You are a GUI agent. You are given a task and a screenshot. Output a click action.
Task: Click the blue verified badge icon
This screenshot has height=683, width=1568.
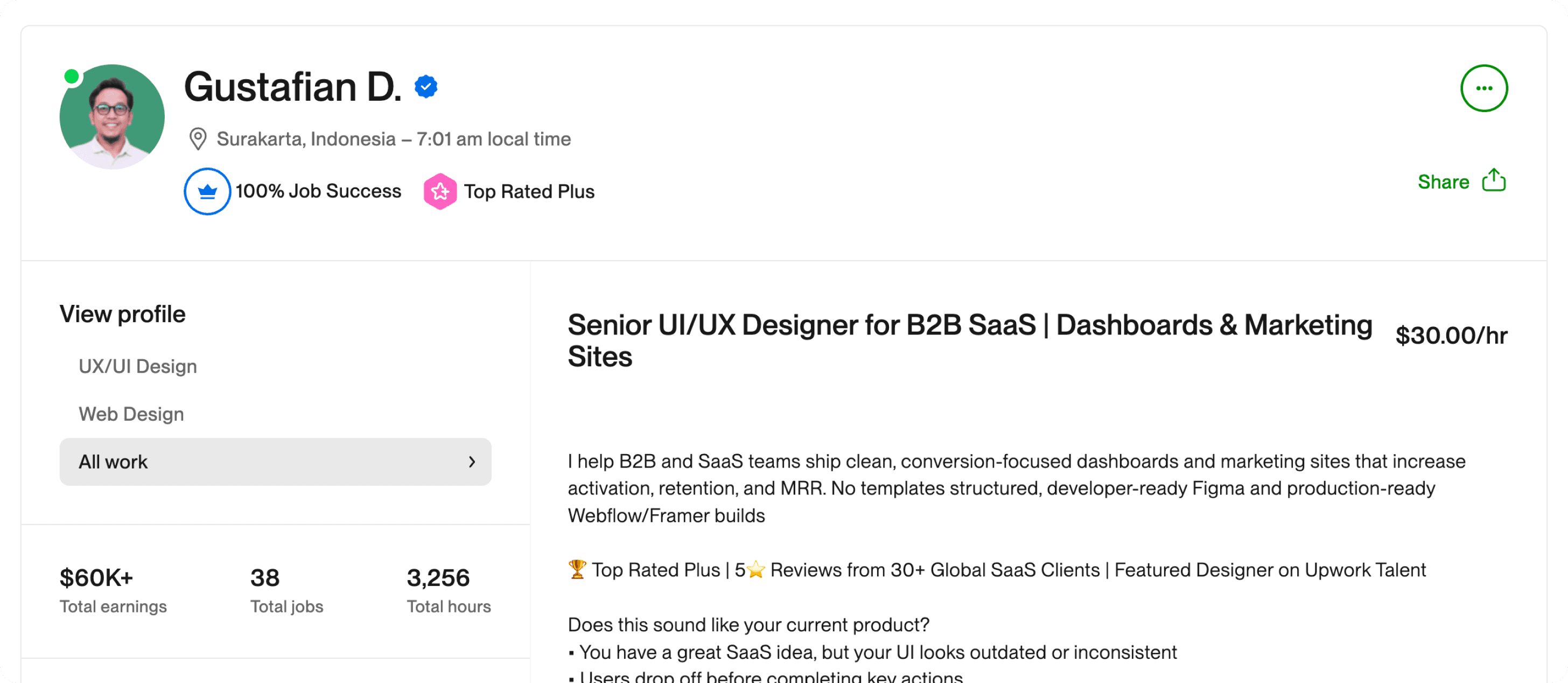[x=425, y=86]
